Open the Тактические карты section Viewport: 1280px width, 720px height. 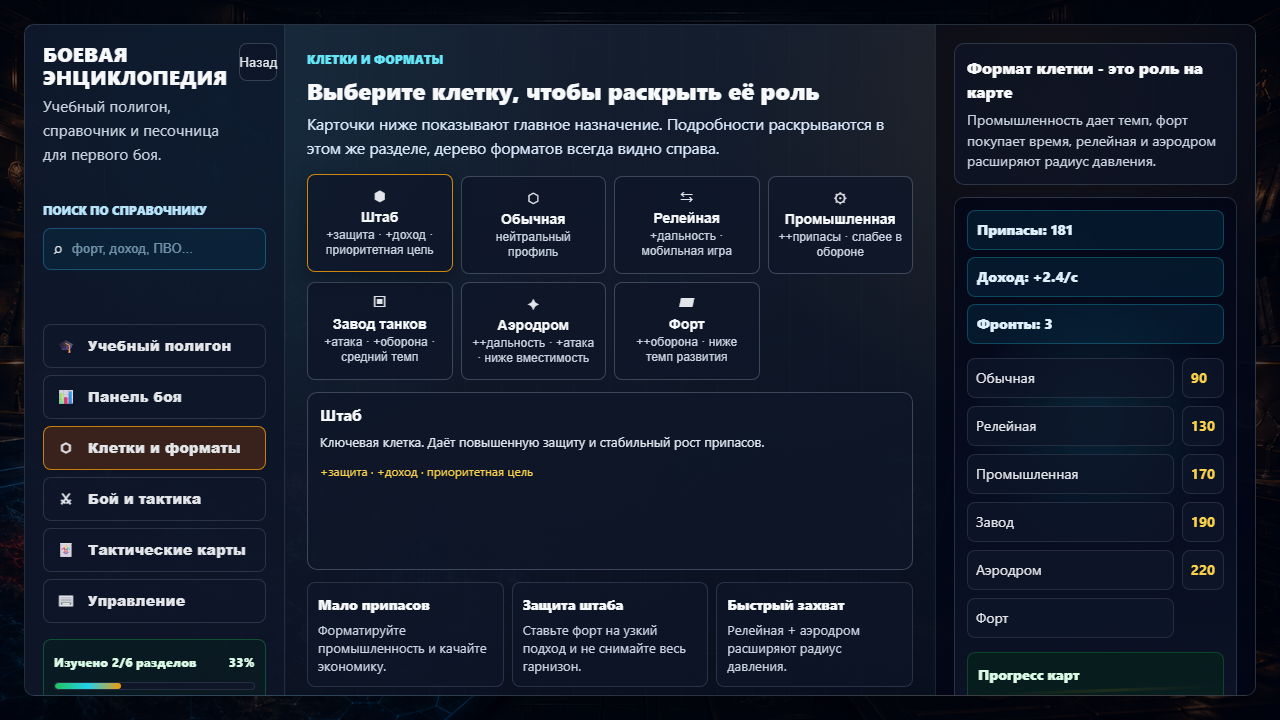tap(154, 550)
